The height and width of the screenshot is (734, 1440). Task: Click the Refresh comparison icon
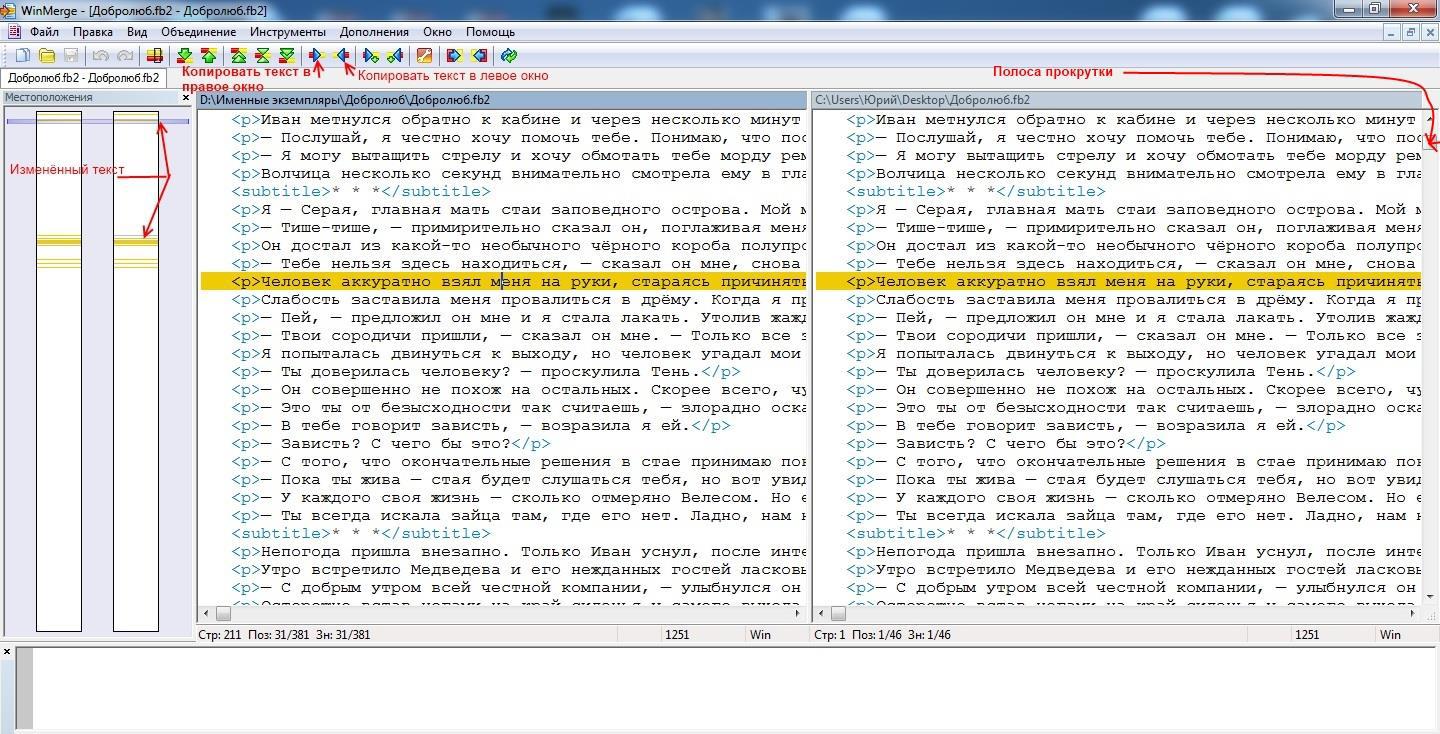(x=509, y=56)
